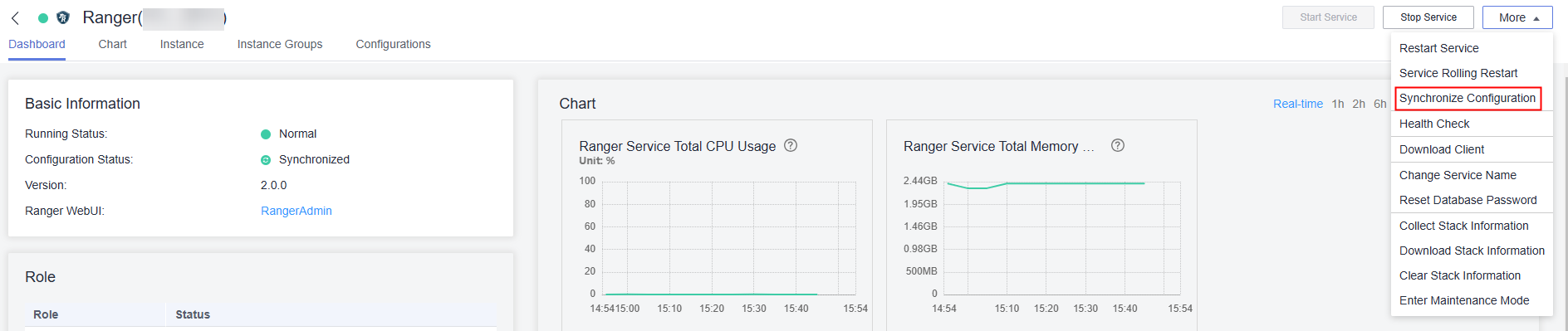Switch to the Chart tab
The width and height of the screenshot is (1568, 331).
(112, 44)
